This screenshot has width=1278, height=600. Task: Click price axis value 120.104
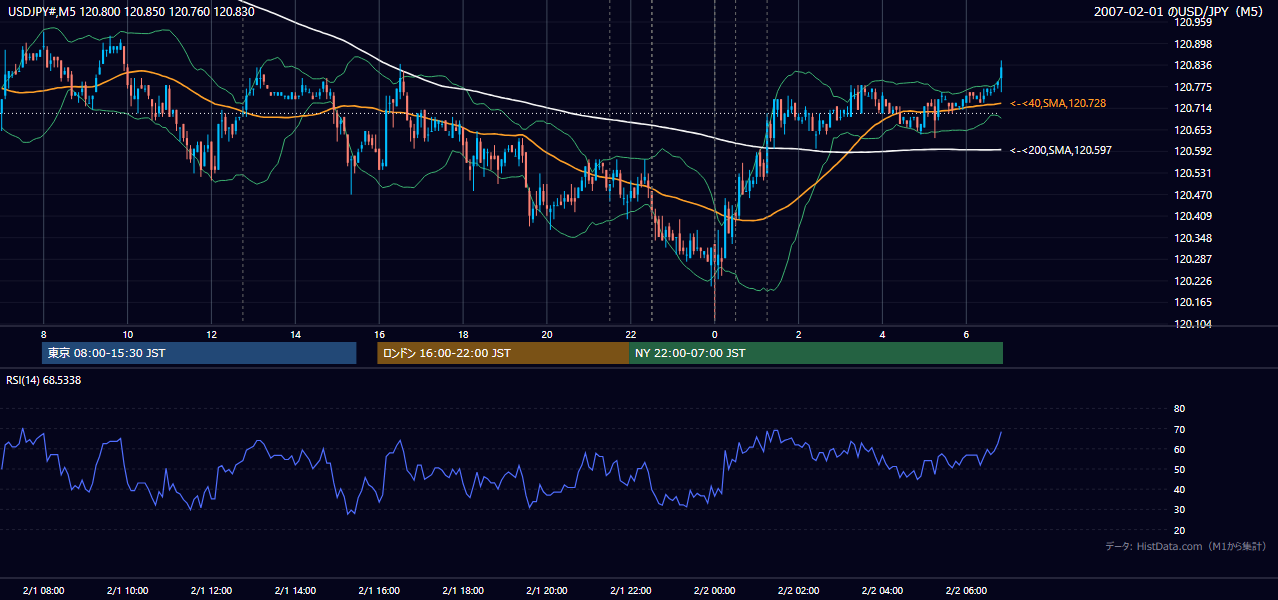coord(1192,324)
